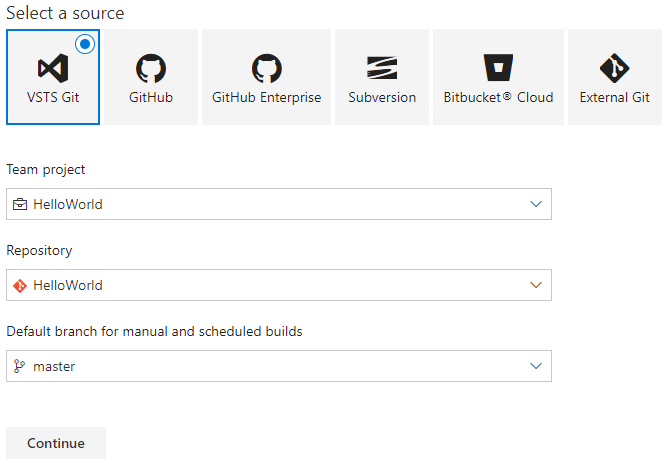Open the Repository dropdown arrow

(536, 285)
